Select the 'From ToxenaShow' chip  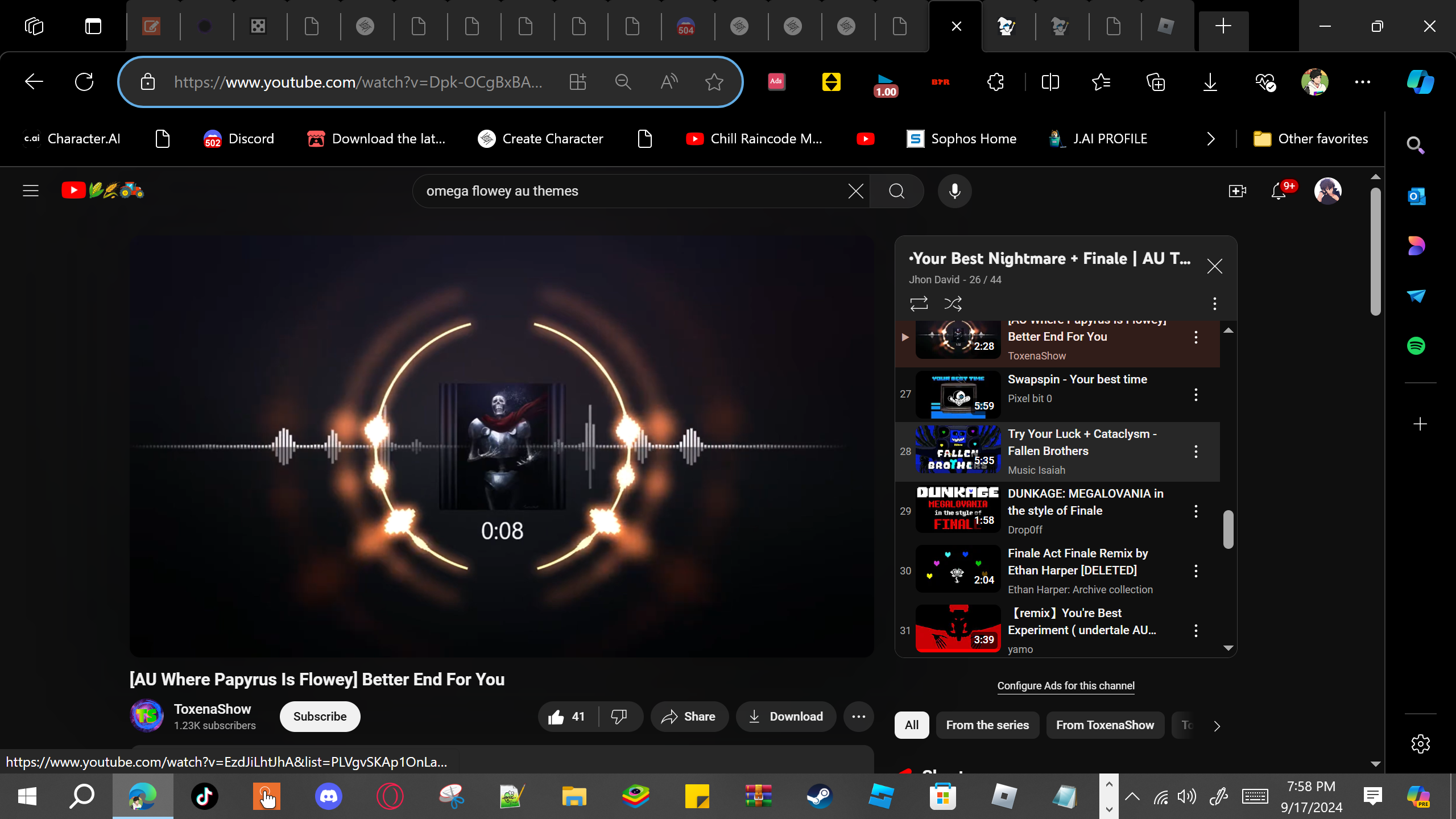(x=1105, y=725)
